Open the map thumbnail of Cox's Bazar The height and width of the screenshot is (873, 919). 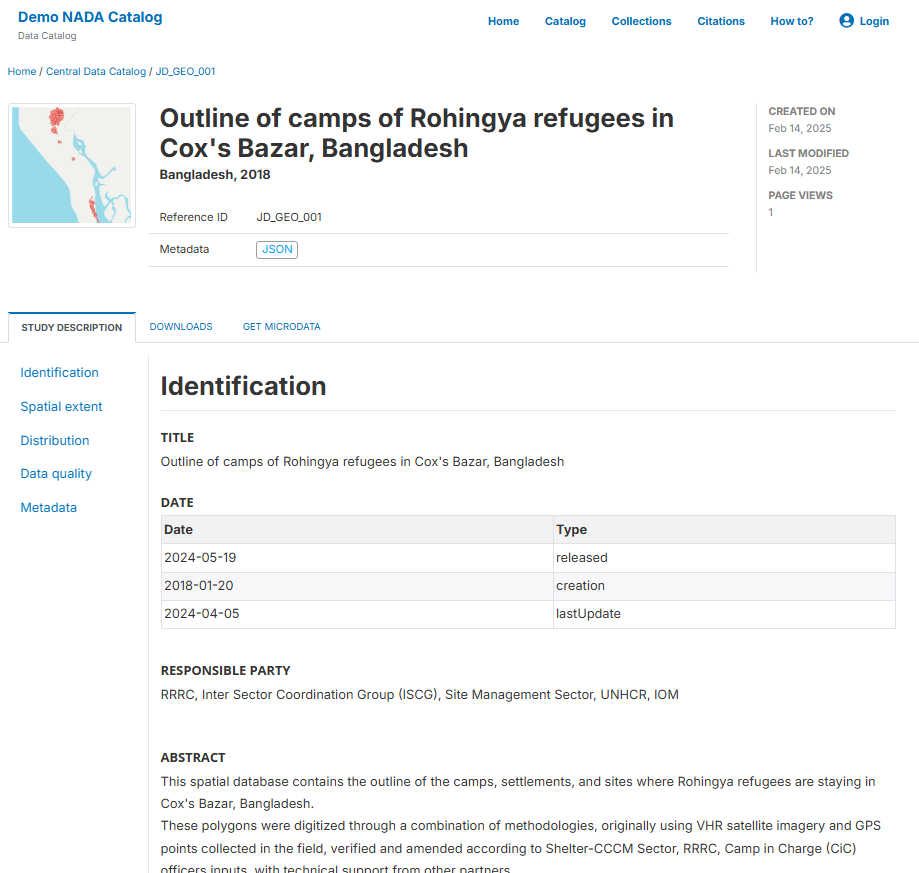pyautogui.click(x=72, y=165)
